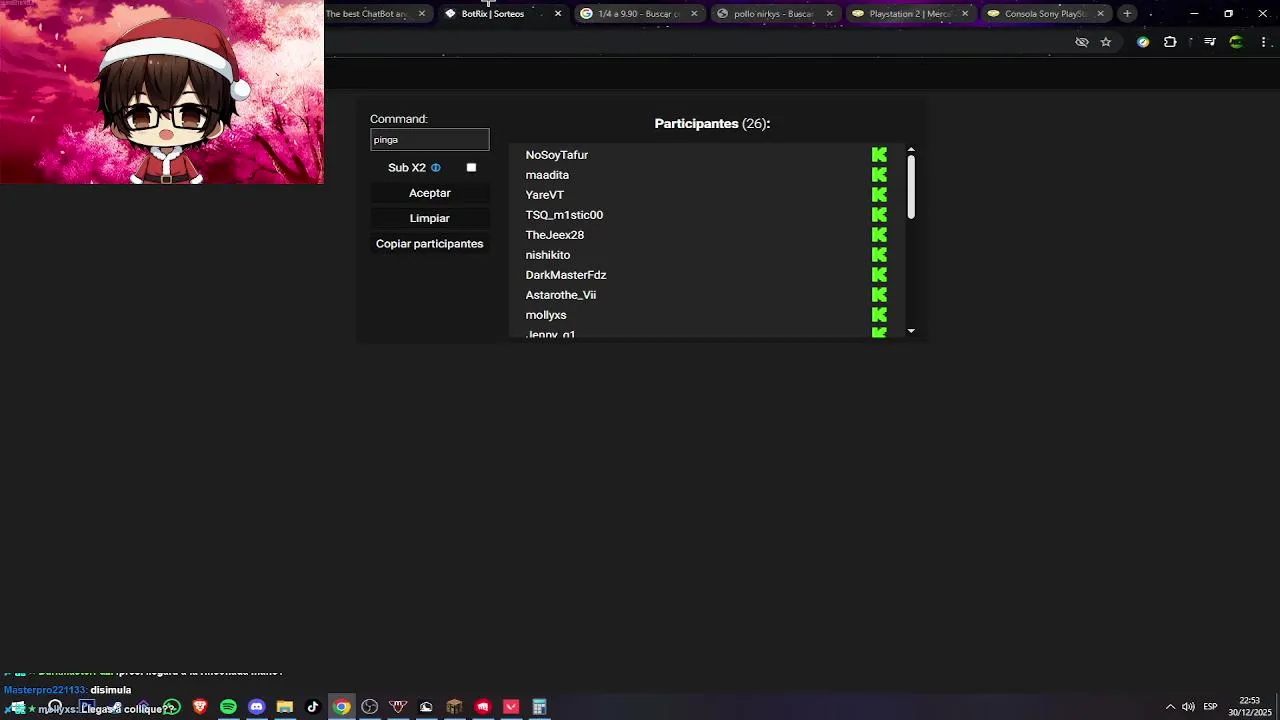The height and width of the screenshot is (720, 1280).
Task: Click the Kick icon next to Astarothe_Vii
Action: [879, 295]
